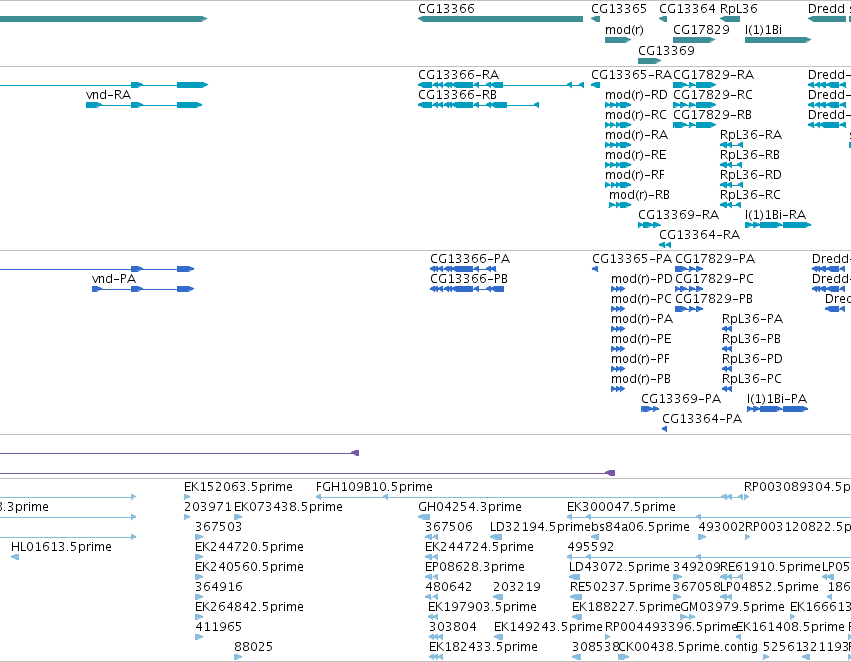Select the CG13366 gene label
851x662 pixels.
446,9
